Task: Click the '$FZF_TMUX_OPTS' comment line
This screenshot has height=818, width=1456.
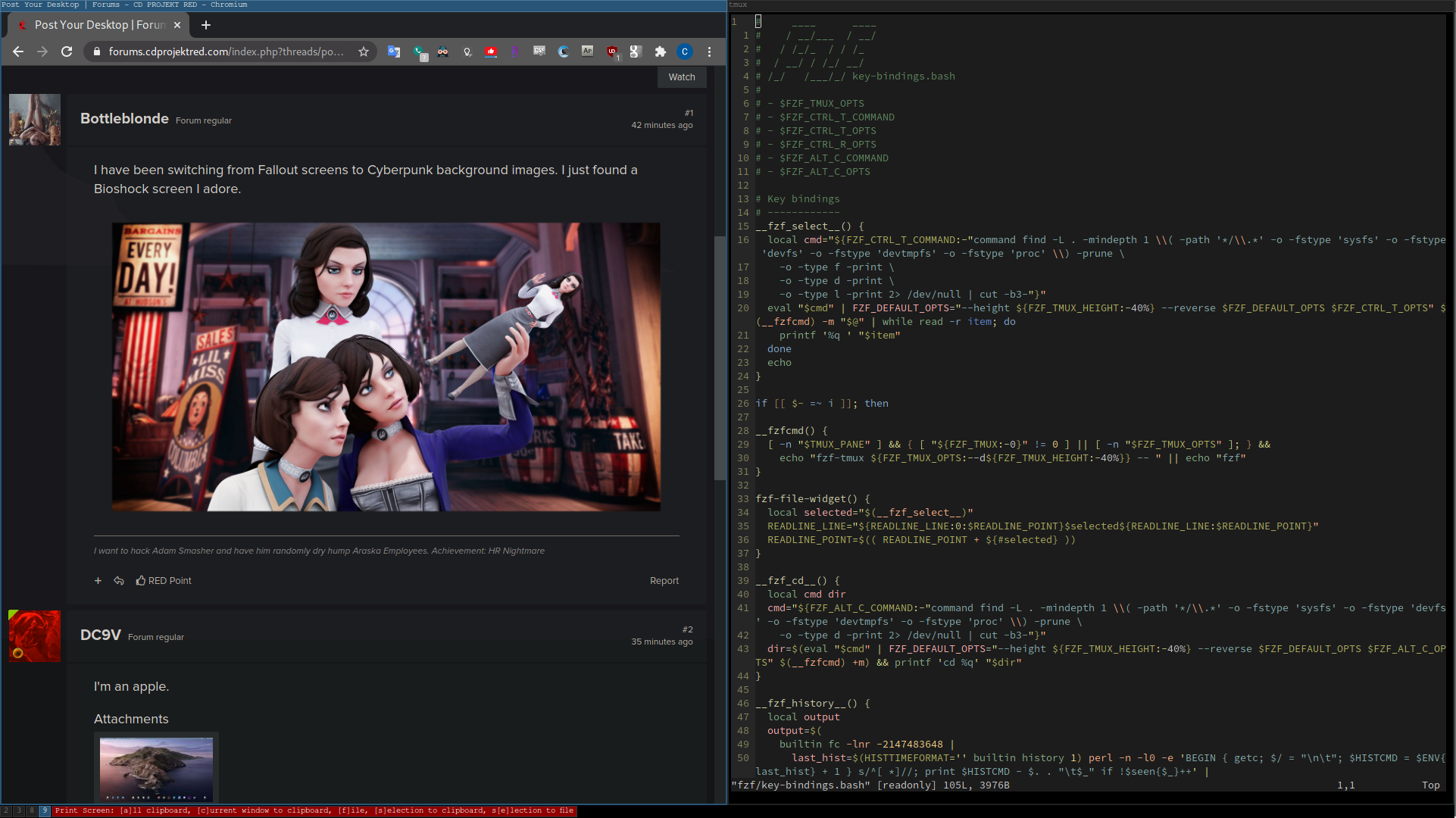Action: (x=810, y=104)
